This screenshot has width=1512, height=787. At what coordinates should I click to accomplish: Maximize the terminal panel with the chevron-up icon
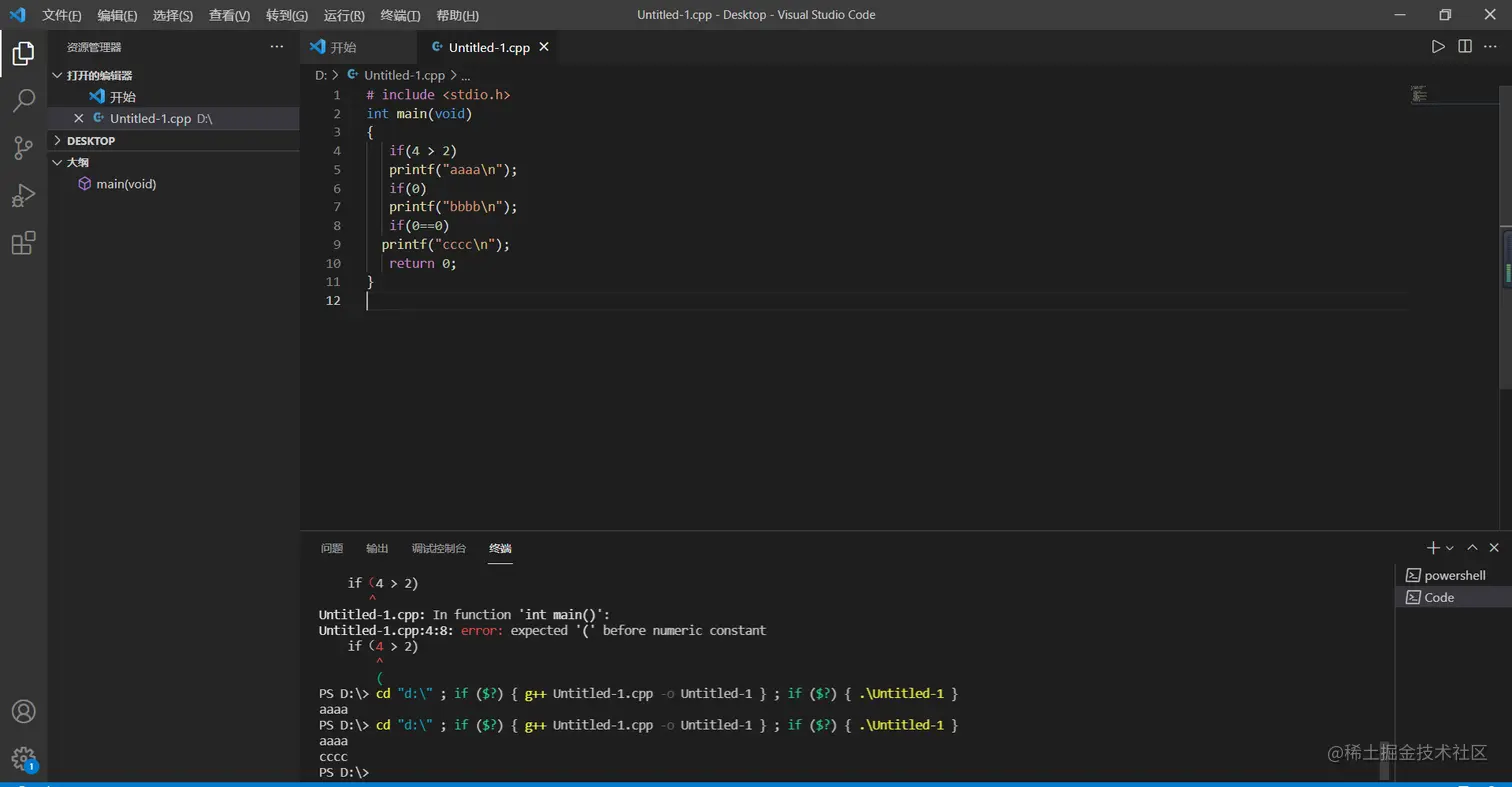click(1472, 548)
